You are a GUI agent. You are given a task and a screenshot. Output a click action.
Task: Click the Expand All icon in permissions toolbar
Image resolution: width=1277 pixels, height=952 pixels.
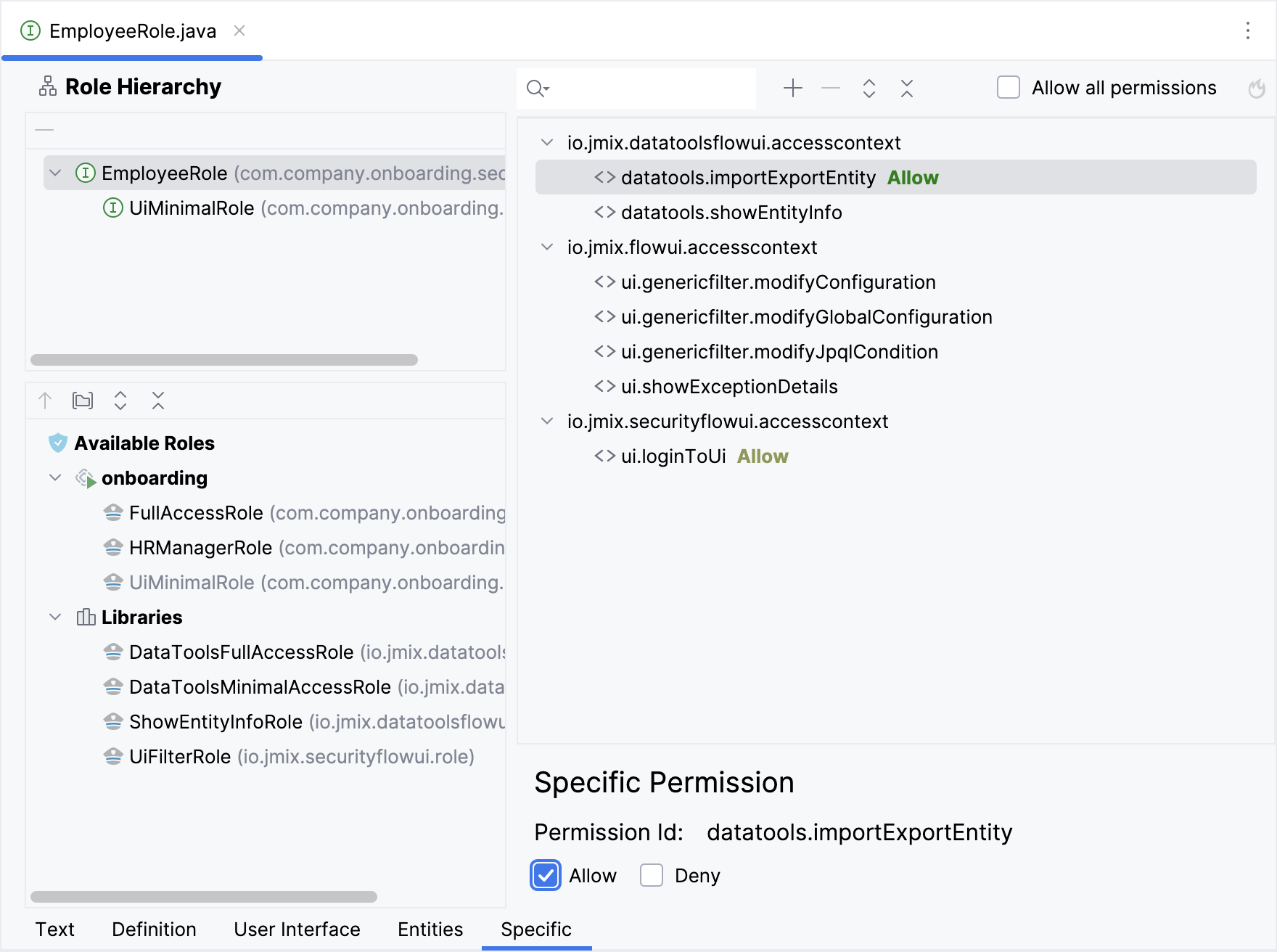[869, 88]
